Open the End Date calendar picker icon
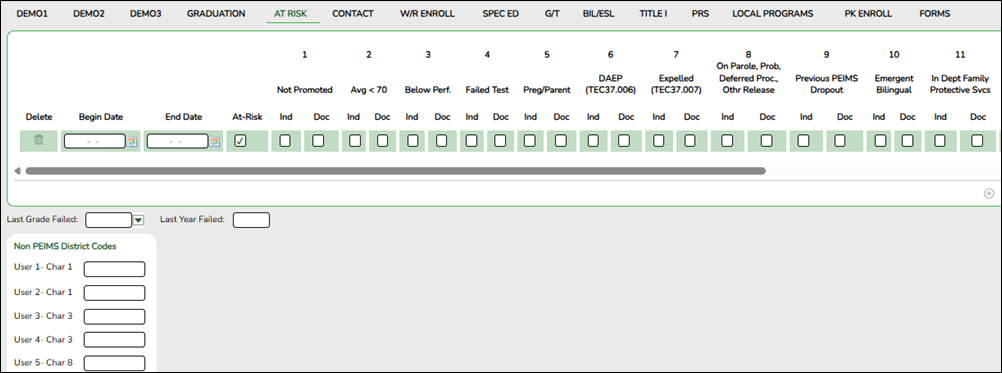Screen dimensions: 1002x373 tap(215, 141)
